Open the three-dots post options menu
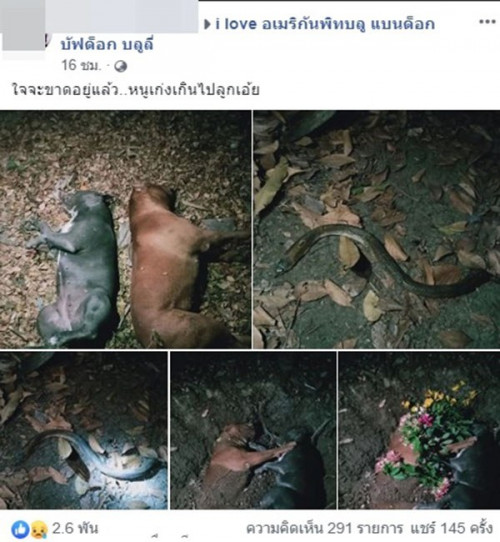Viewport: 500px width, 542px height. [487, 22]
